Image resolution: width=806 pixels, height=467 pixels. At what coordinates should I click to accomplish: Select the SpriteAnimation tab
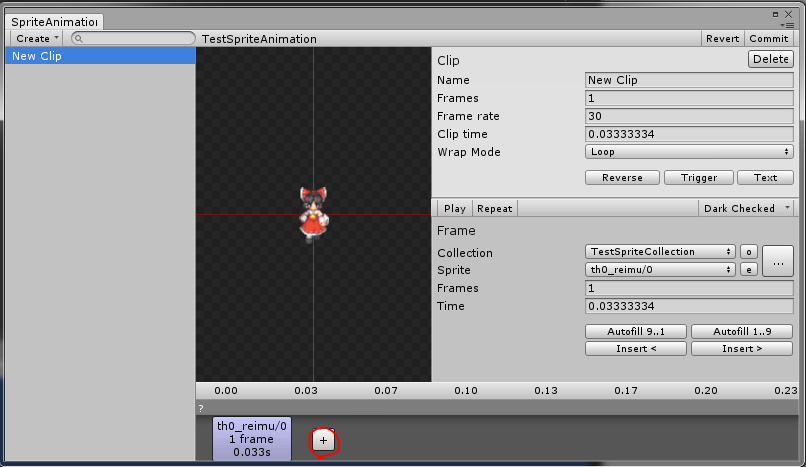click(54, 22)
